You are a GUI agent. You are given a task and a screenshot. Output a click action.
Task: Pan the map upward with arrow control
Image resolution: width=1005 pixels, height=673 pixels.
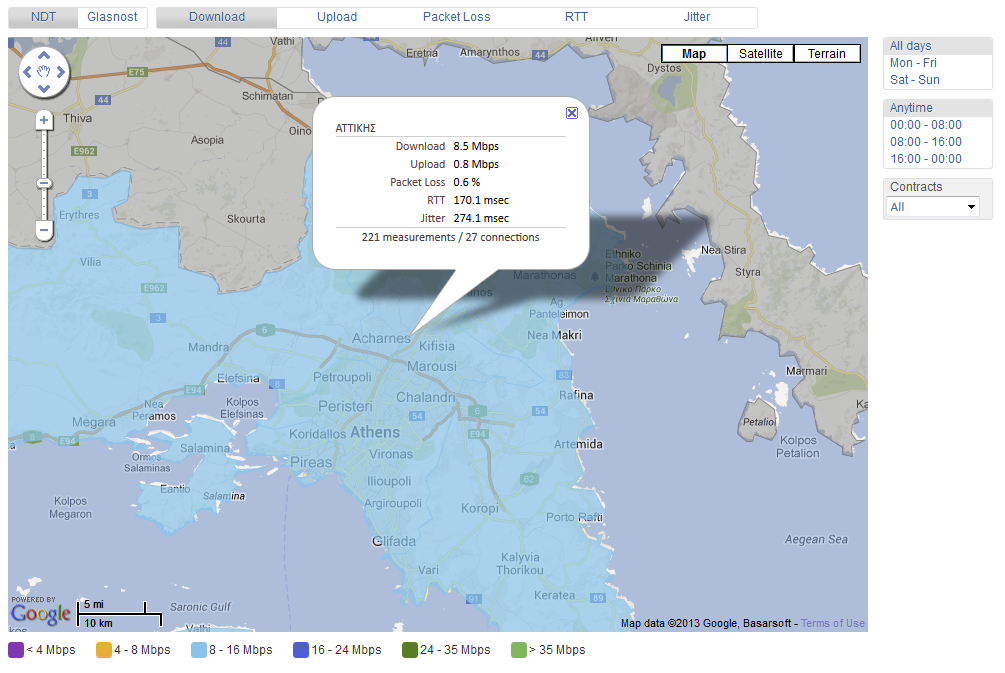tap(44, 56)
